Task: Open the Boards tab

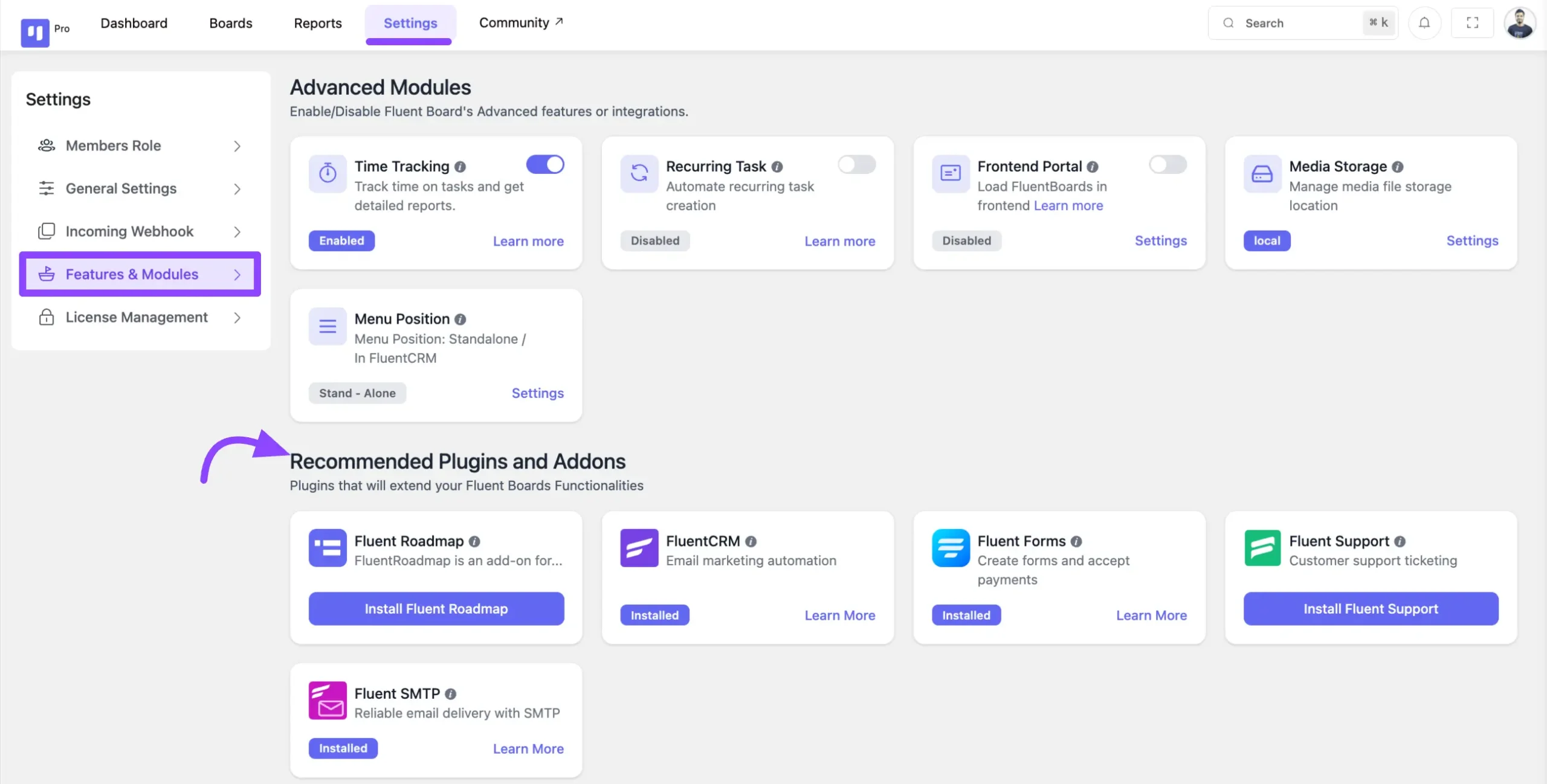Action: pyautogui.click(x=231, y=23)
